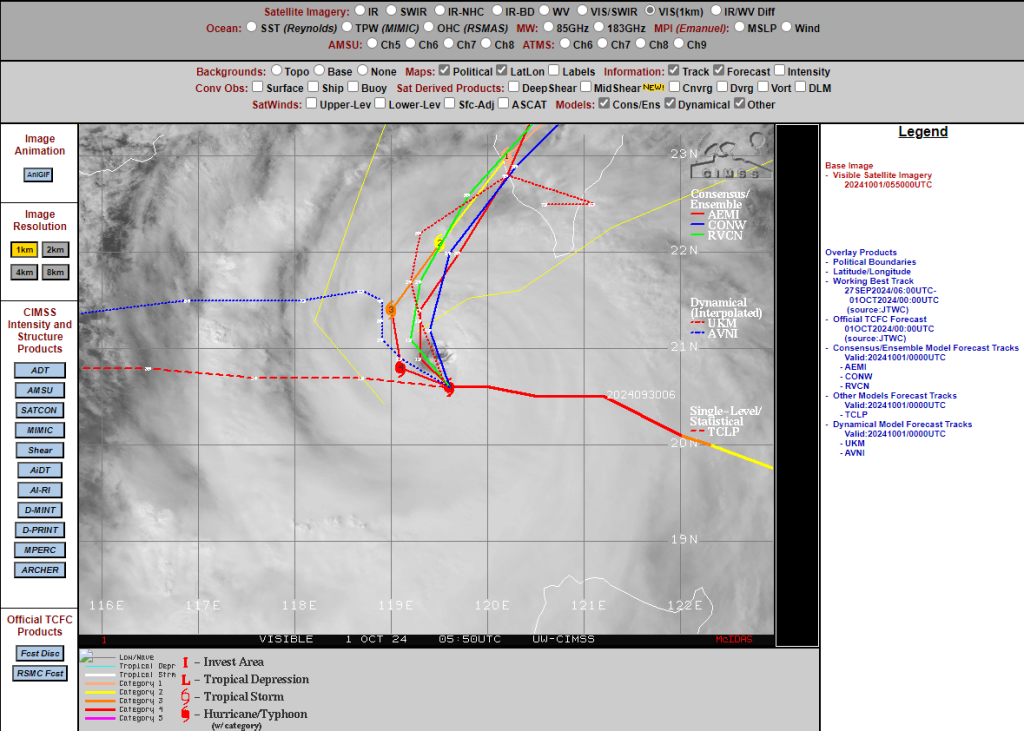Choose the IR-NHC imagery option
Image resolution: width=1024 pixels, height=731 pixels.
[x=440, y=10]
